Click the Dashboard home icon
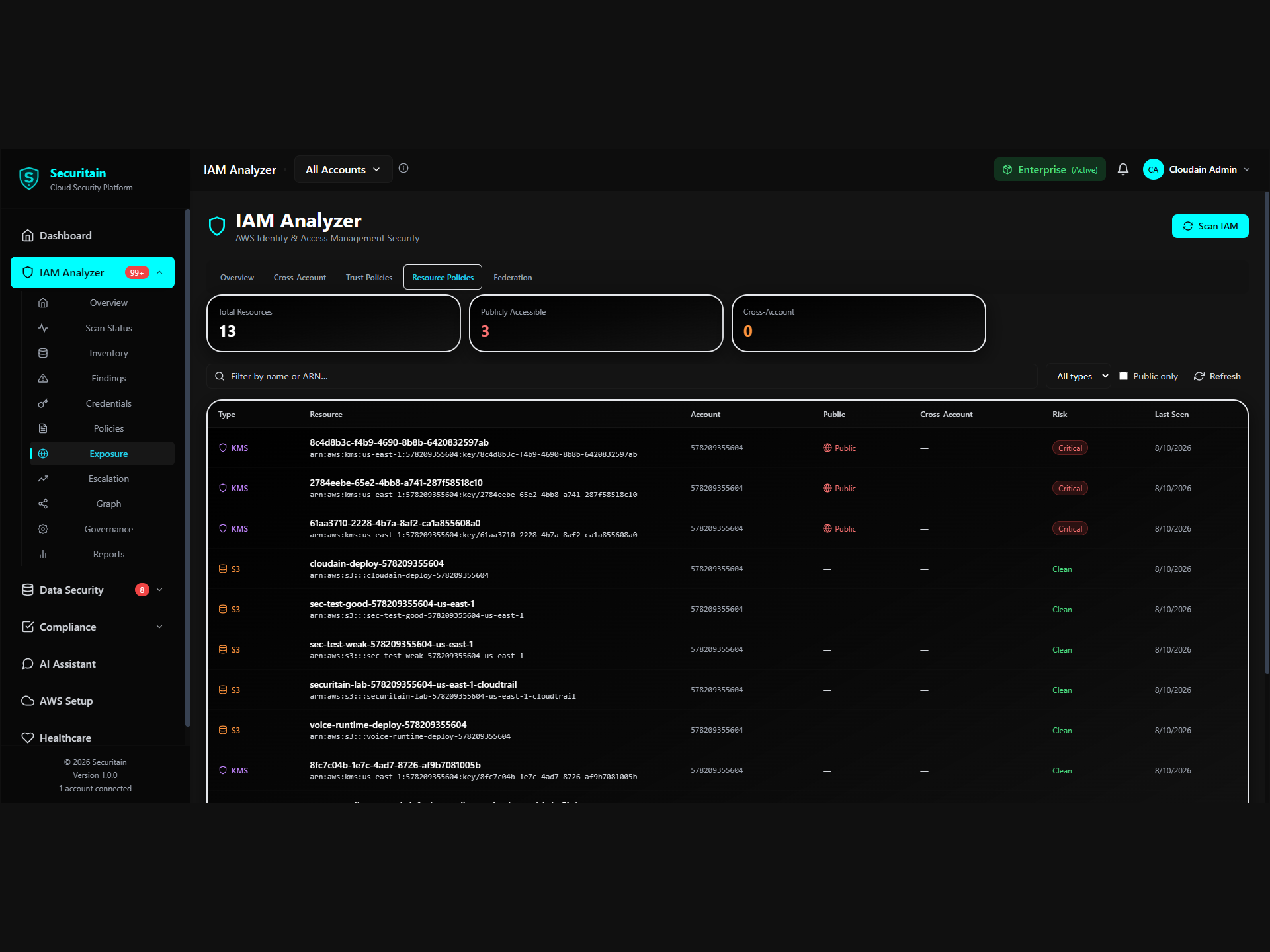Image resolution: width=1270 pixels, height=952 pixels. tap(28, 235)
